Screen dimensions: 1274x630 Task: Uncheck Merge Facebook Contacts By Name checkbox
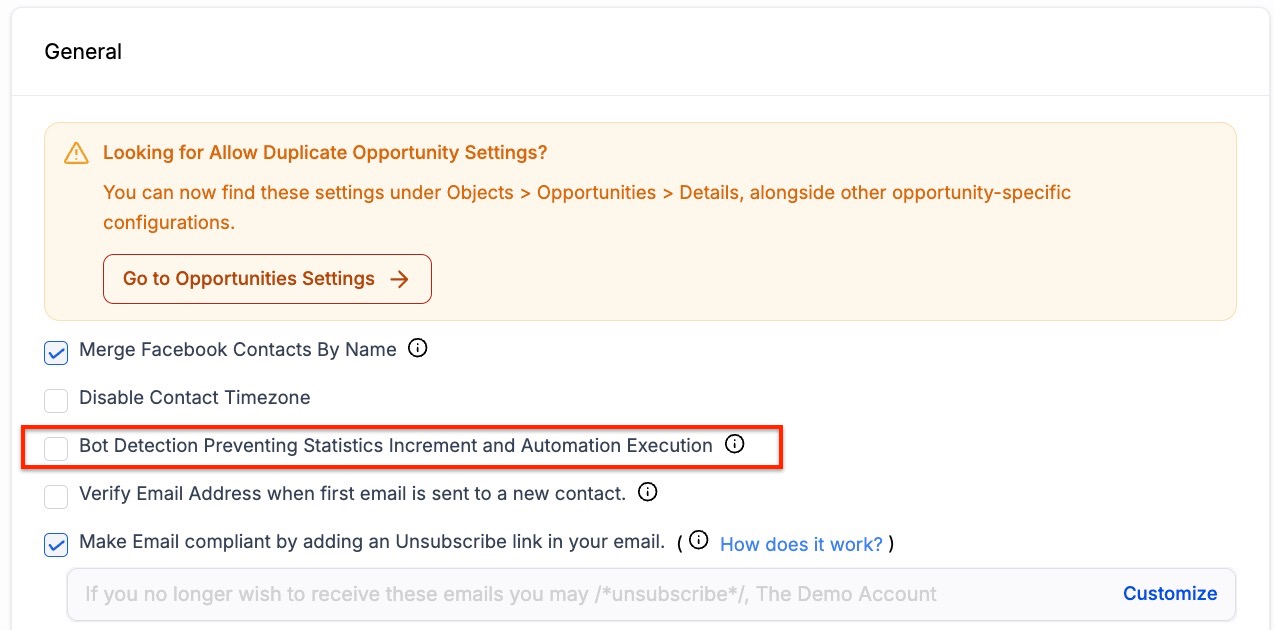(x=56, y=352)
